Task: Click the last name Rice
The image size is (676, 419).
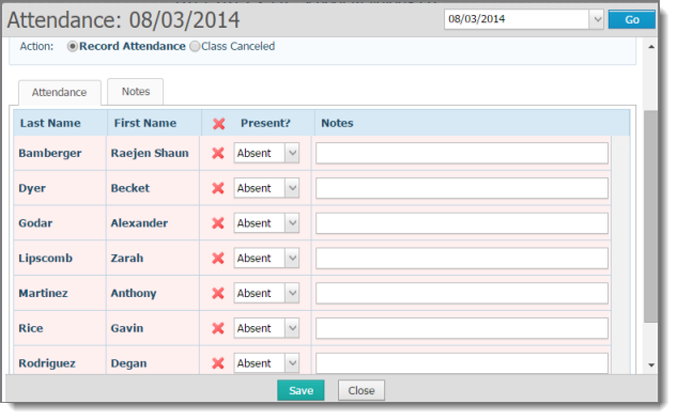Action: [31, 328]
